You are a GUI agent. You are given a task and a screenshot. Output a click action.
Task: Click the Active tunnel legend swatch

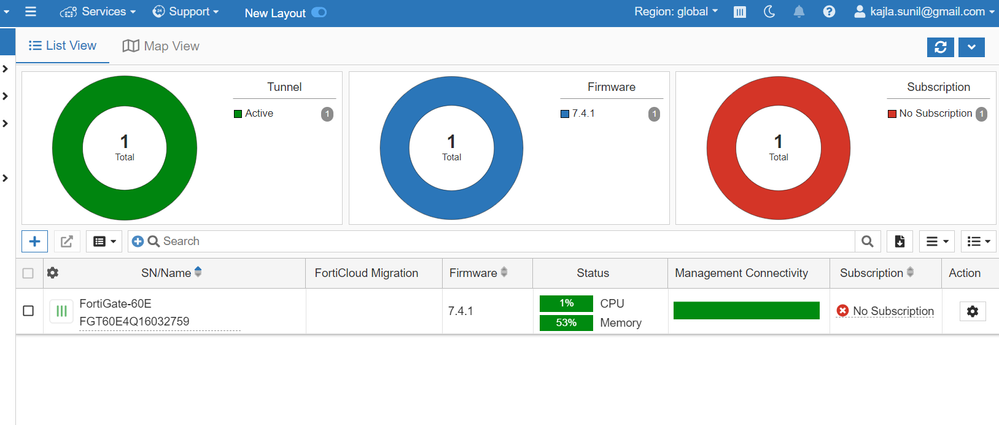point(238,114)
